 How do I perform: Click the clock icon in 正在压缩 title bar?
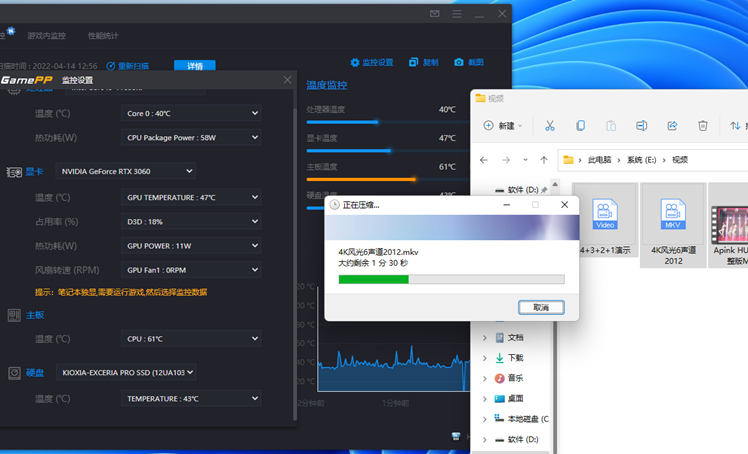coord(334,205)
